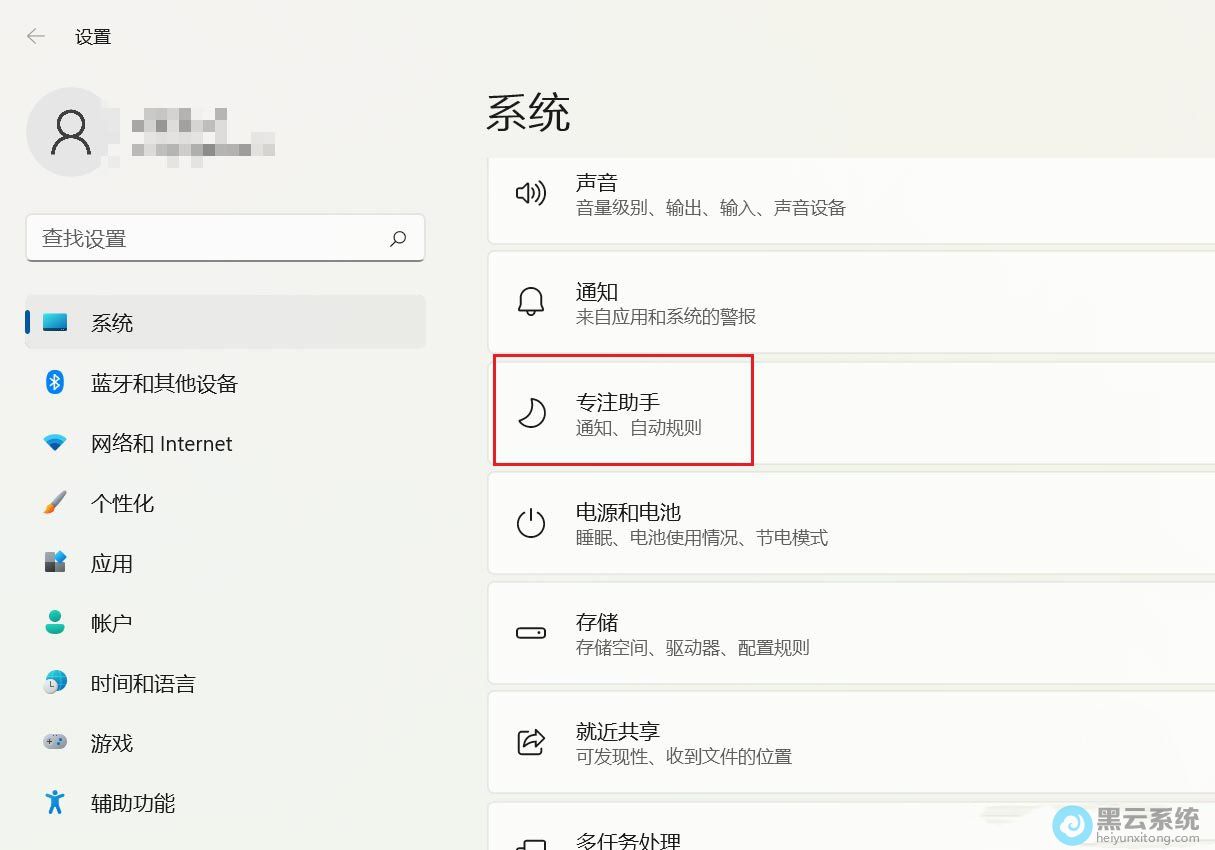The width and height of the screenshot is (1215, 850).
Task: Click the Bluetooth icon for 蓝牙和其他设备
Action: click(54, 383)
